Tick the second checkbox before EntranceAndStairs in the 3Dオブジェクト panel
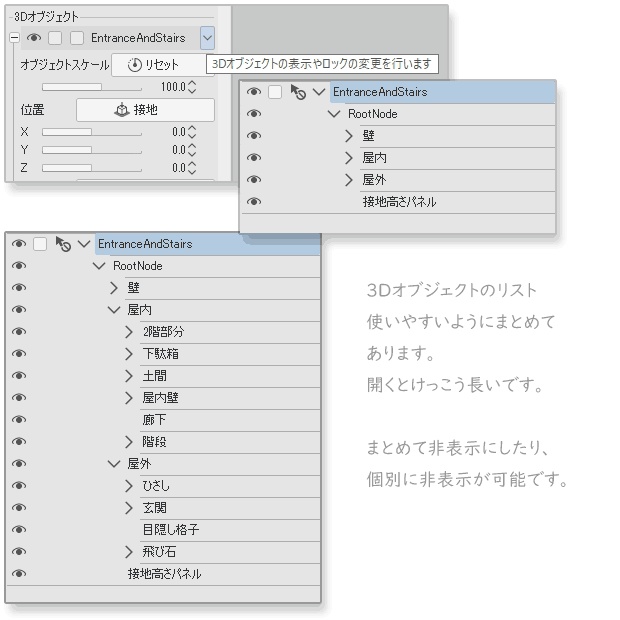This screenshot has width=620, height=620. point(77,38)
